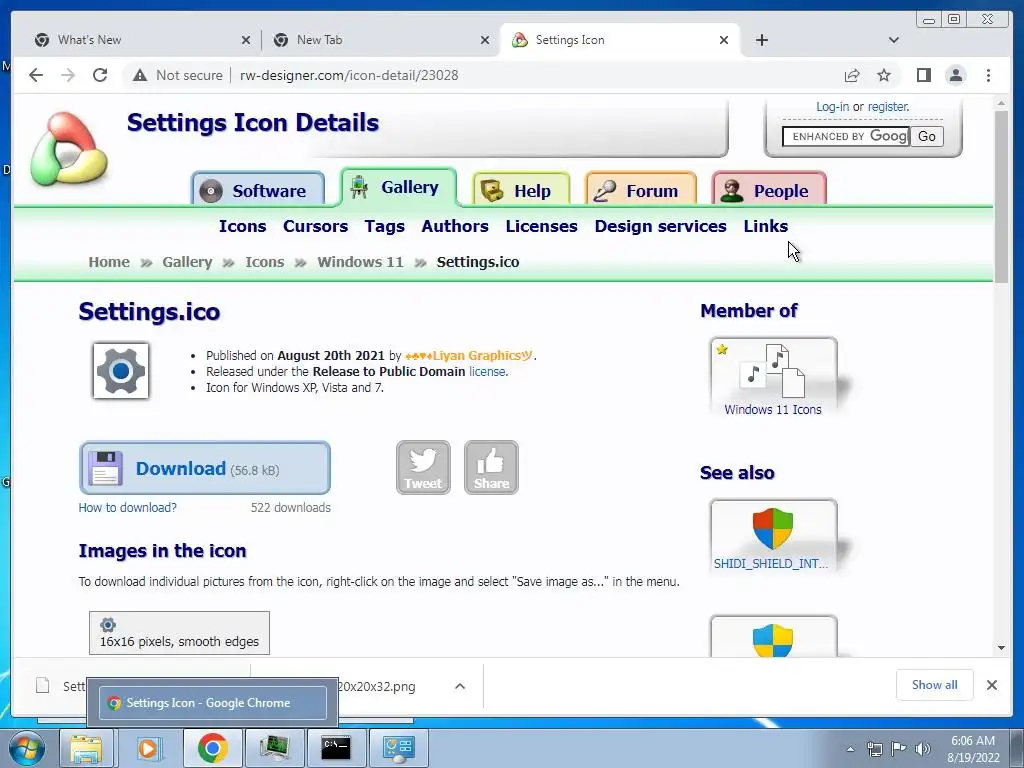Click the page vertical scrollbar thumb
Viewport: 1024px width, 768px height.
pyautogui.click(x=1000, y=196)
